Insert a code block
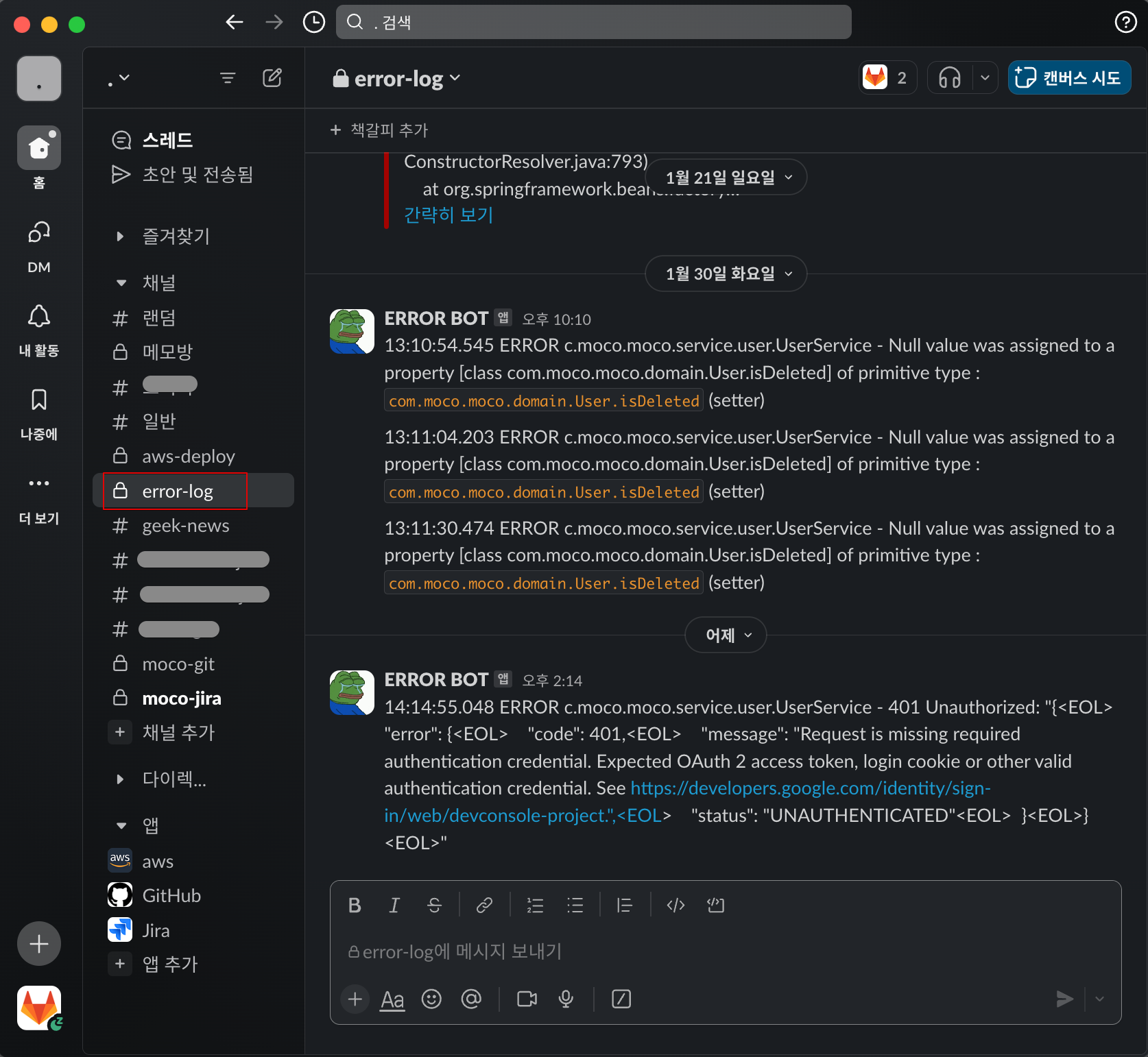The image size is (1148, 1057). [715, 906]
